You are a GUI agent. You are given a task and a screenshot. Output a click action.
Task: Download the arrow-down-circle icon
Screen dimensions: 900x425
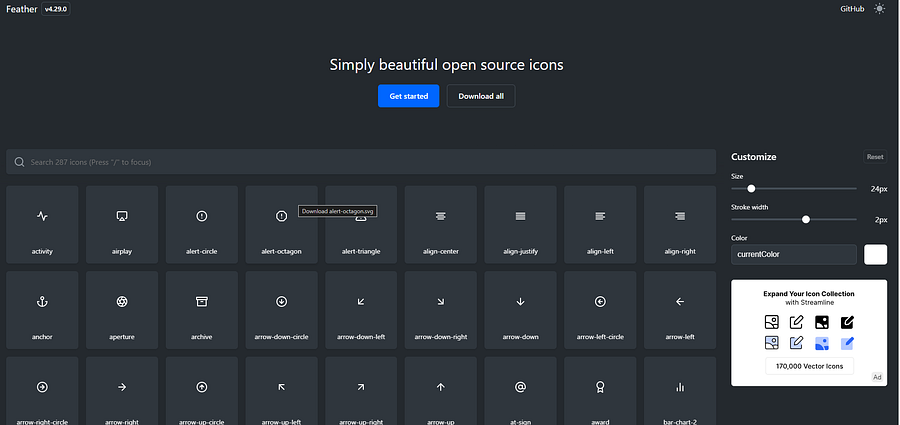(281, 310)
